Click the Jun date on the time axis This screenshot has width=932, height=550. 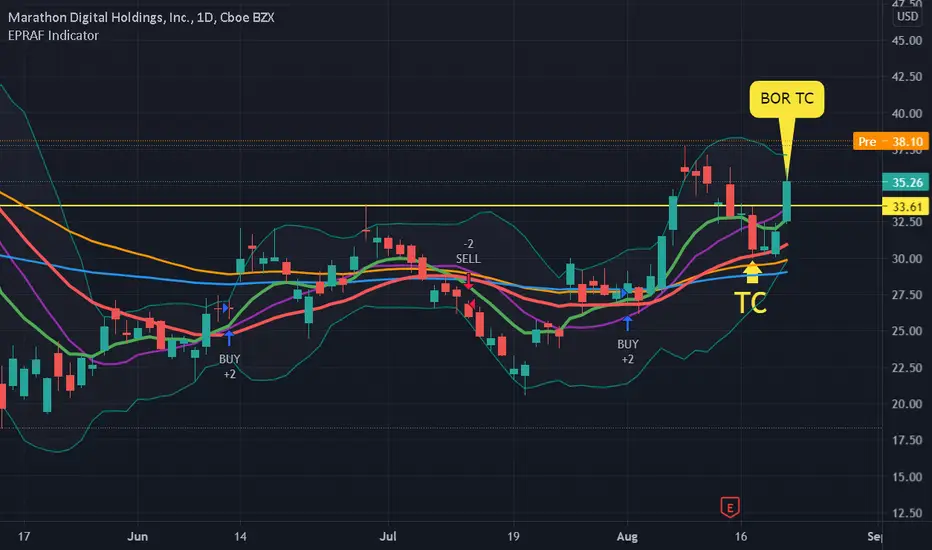point(137,536)
